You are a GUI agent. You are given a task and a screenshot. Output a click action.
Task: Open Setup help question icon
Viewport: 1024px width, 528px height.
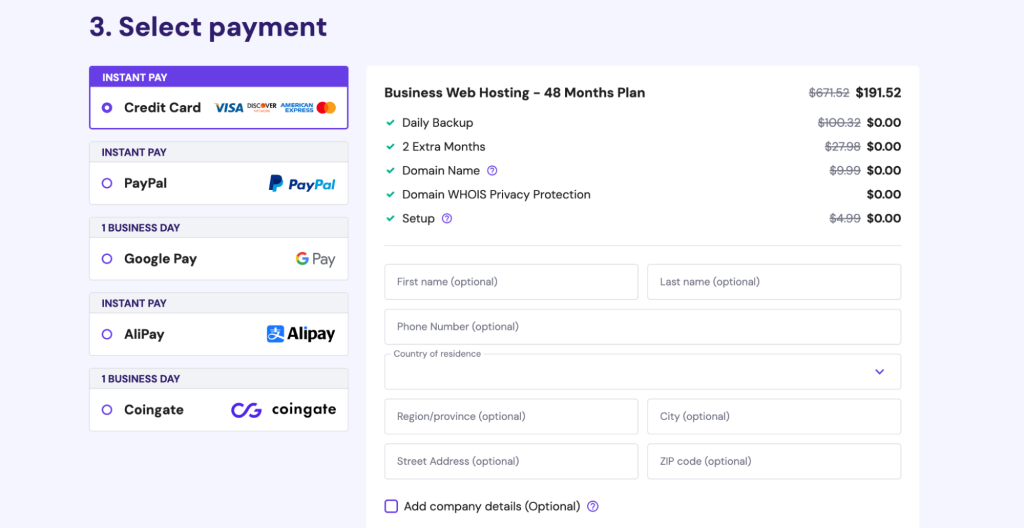click(447, 218)
